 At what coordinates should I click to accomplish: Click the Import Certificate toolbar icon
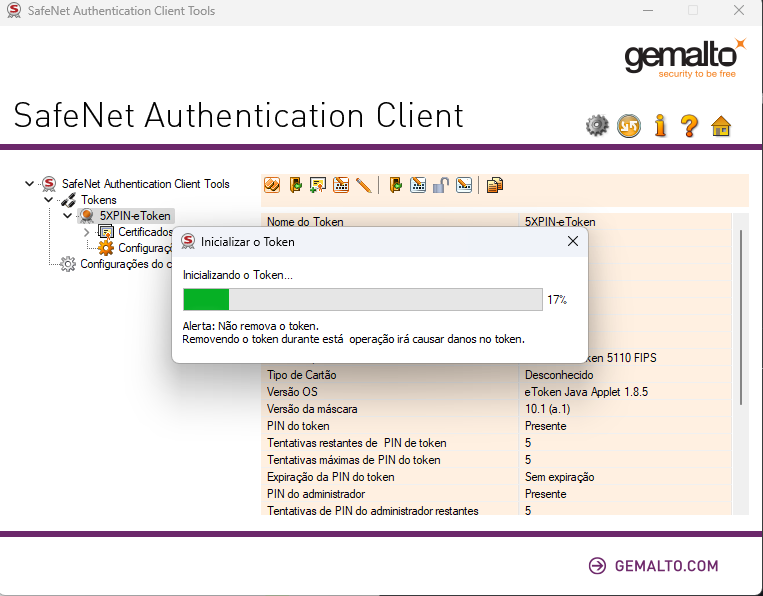click(318, 185)
